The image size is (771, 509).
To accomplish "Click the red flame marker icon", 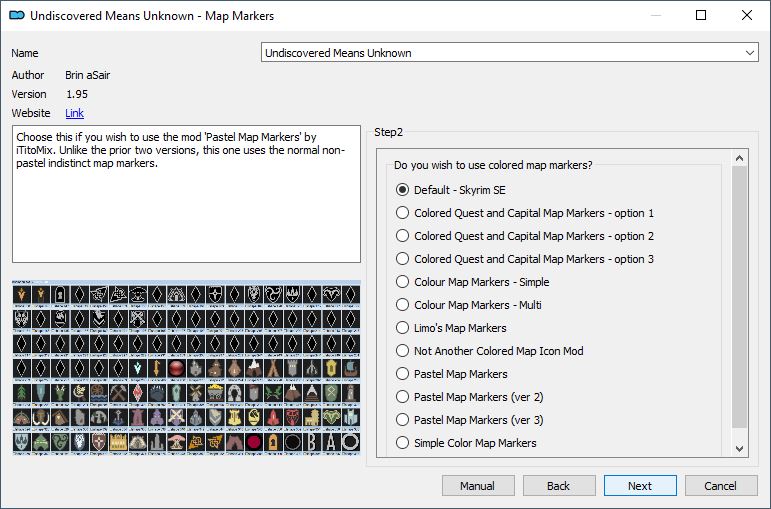I will [x=273, y=418].
